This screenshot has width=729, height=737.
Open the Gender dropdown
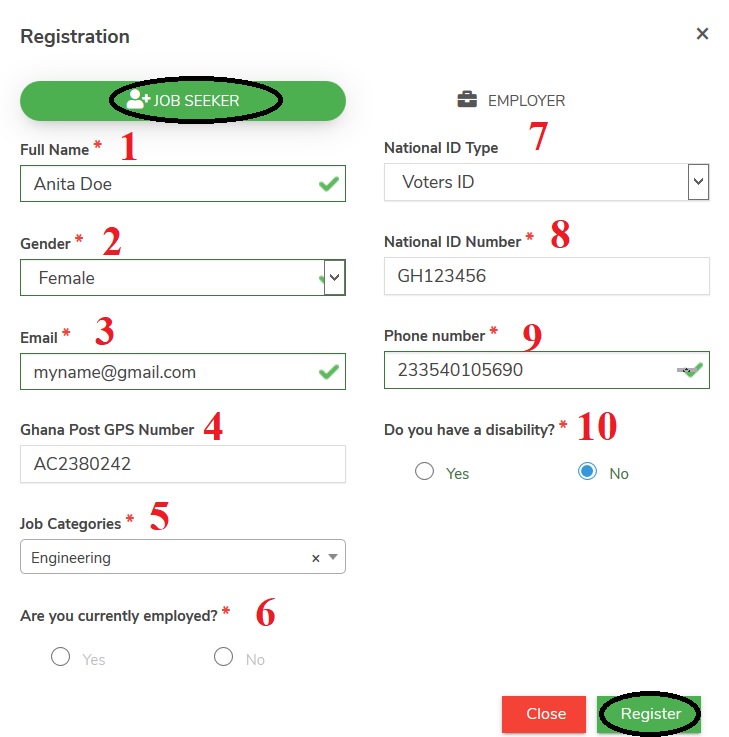335,277
